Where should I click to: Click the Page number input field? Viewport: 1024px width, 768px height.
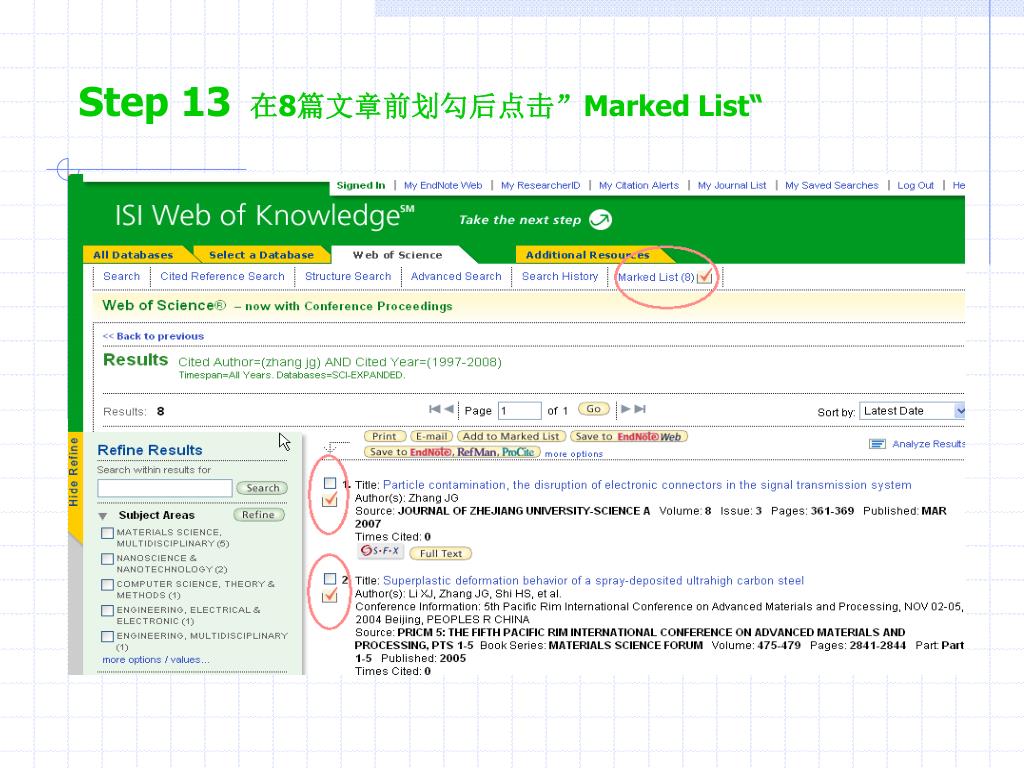pyautogui.click(x=520, y=411)
